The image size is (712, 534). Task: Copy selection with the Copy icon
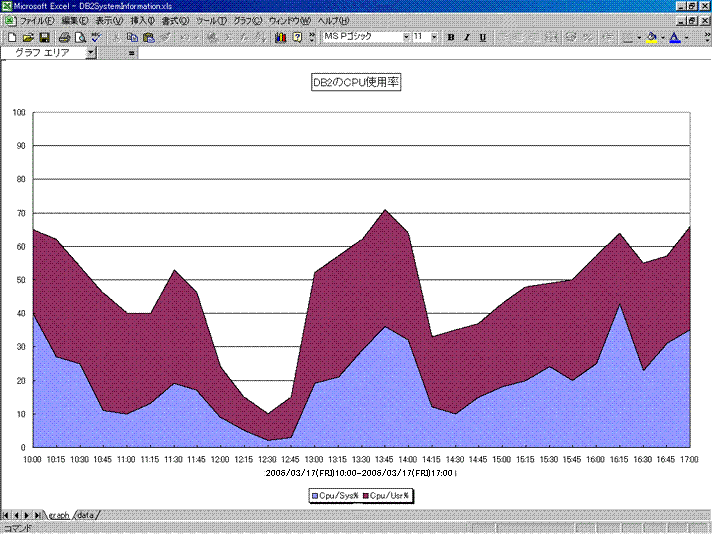133,38
